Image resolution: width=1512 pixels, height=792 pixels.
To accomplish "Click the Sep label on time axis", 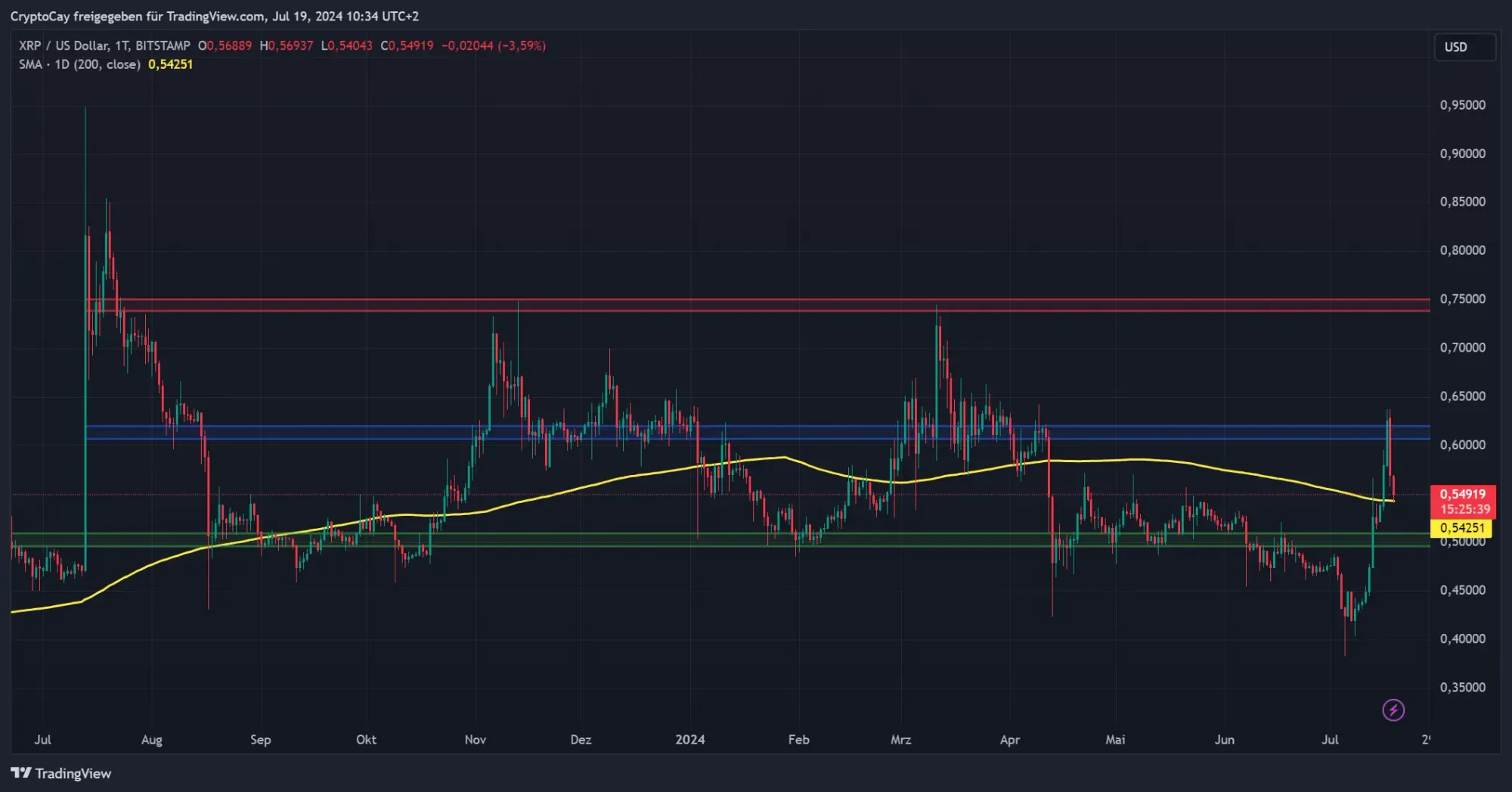I will click(261, 740).
